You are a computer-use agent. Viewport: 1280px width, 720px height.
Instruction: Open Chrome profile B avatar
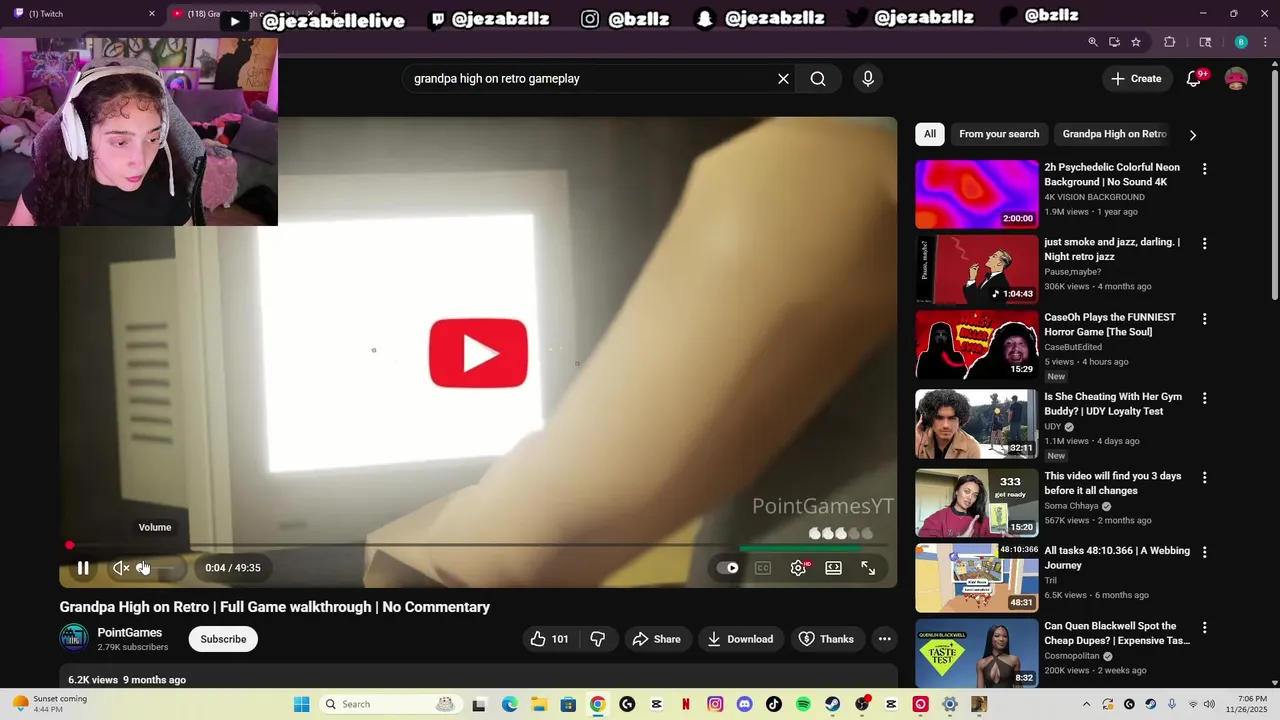click(1241, 42)
